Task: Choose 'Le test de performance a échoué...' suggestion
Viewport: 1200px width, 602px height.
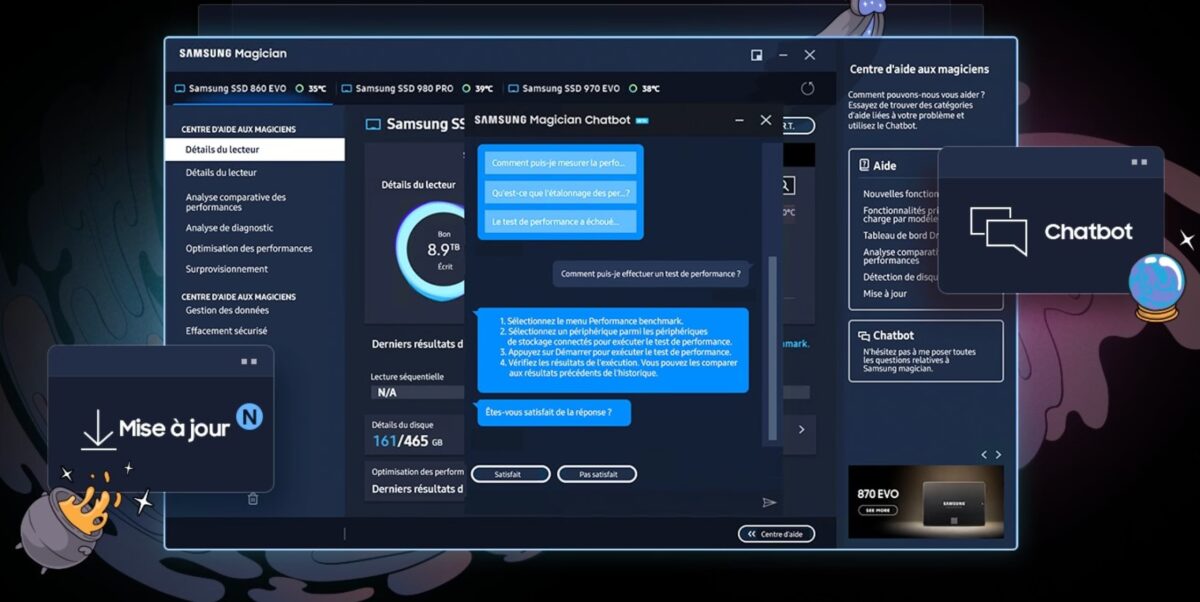Action: (561, 222)
